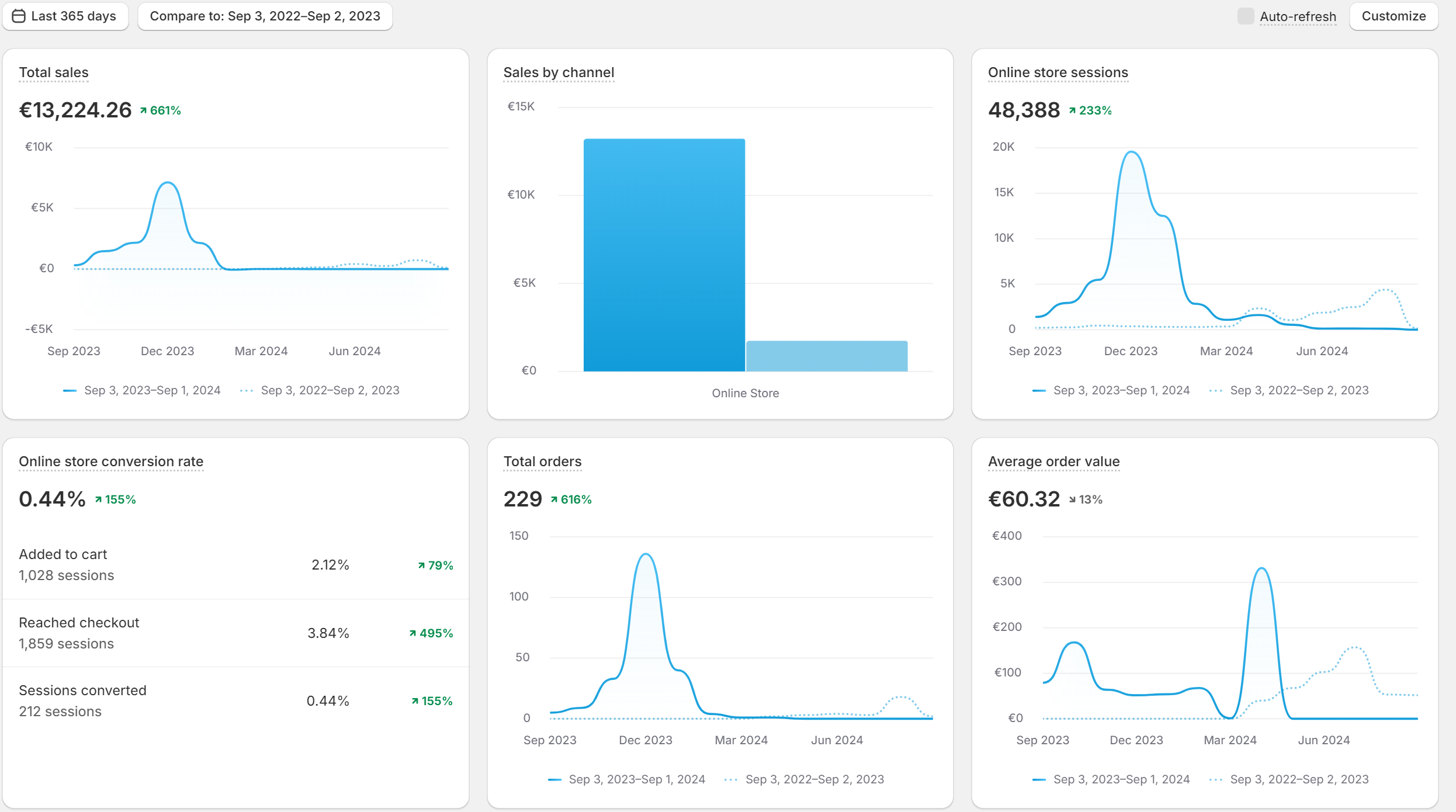
Task: Open the Total orders report title
Action: [542, 461]
